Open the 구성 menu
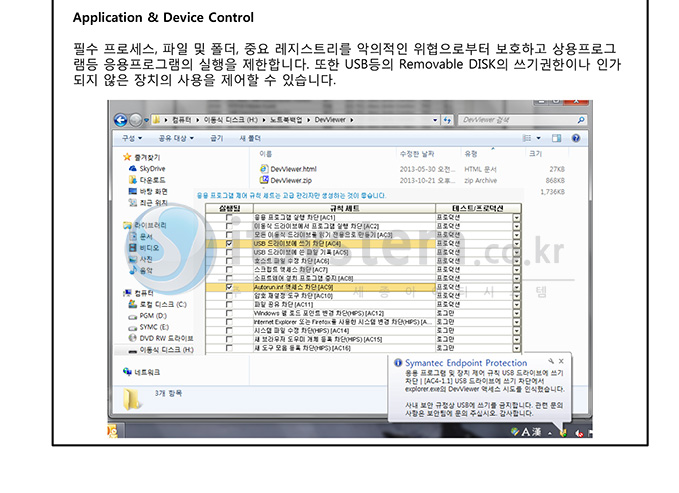This screenshot has height=493, width=679. pyautogui.click(x=132, y=138)
